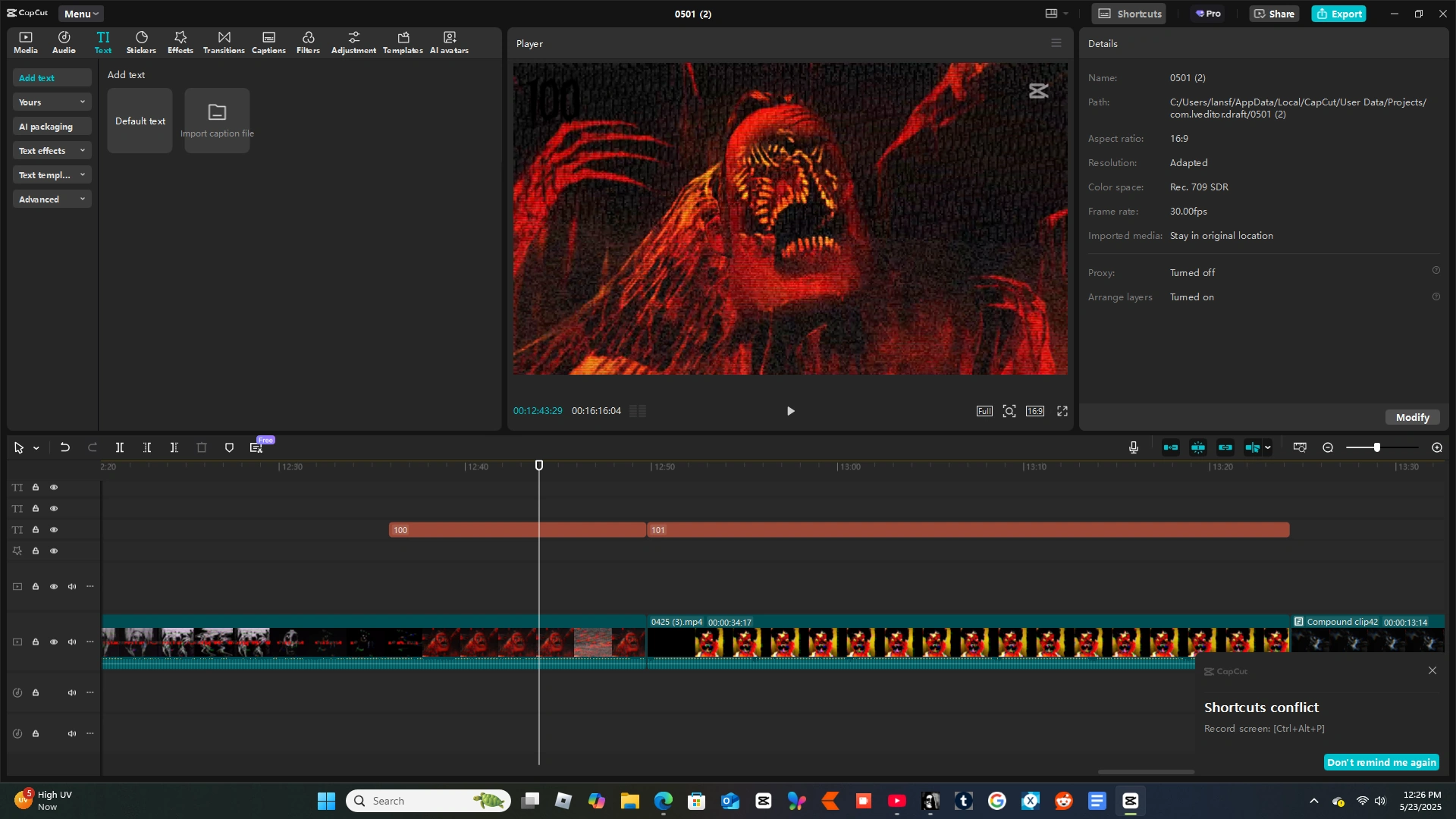Click Don't remind me again button
The height and width of the screenshot is (819, 1456).
click(1381, 763)
